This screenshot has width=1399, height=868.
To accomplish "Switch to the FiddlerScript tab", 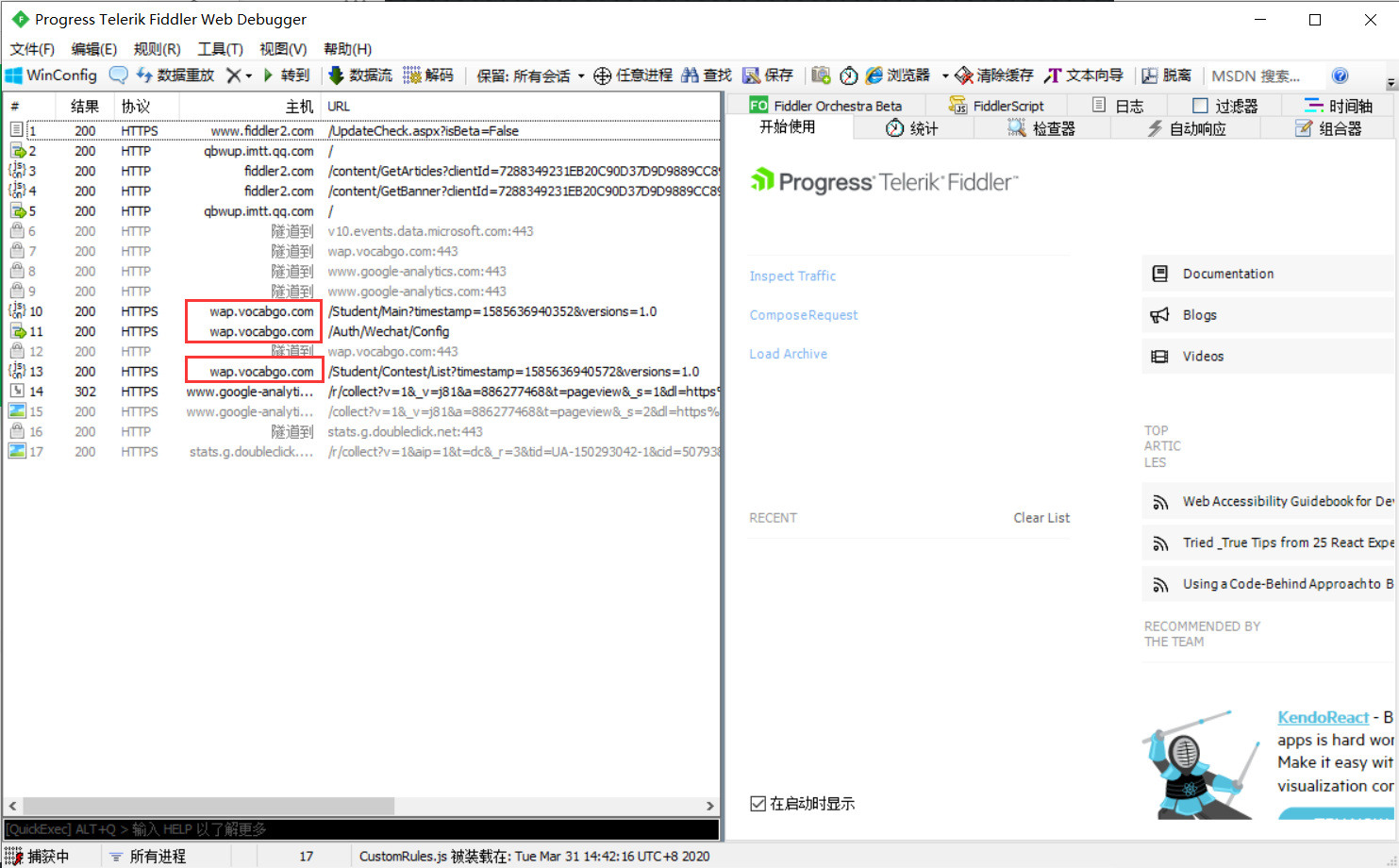I will [x=996, y=106].
